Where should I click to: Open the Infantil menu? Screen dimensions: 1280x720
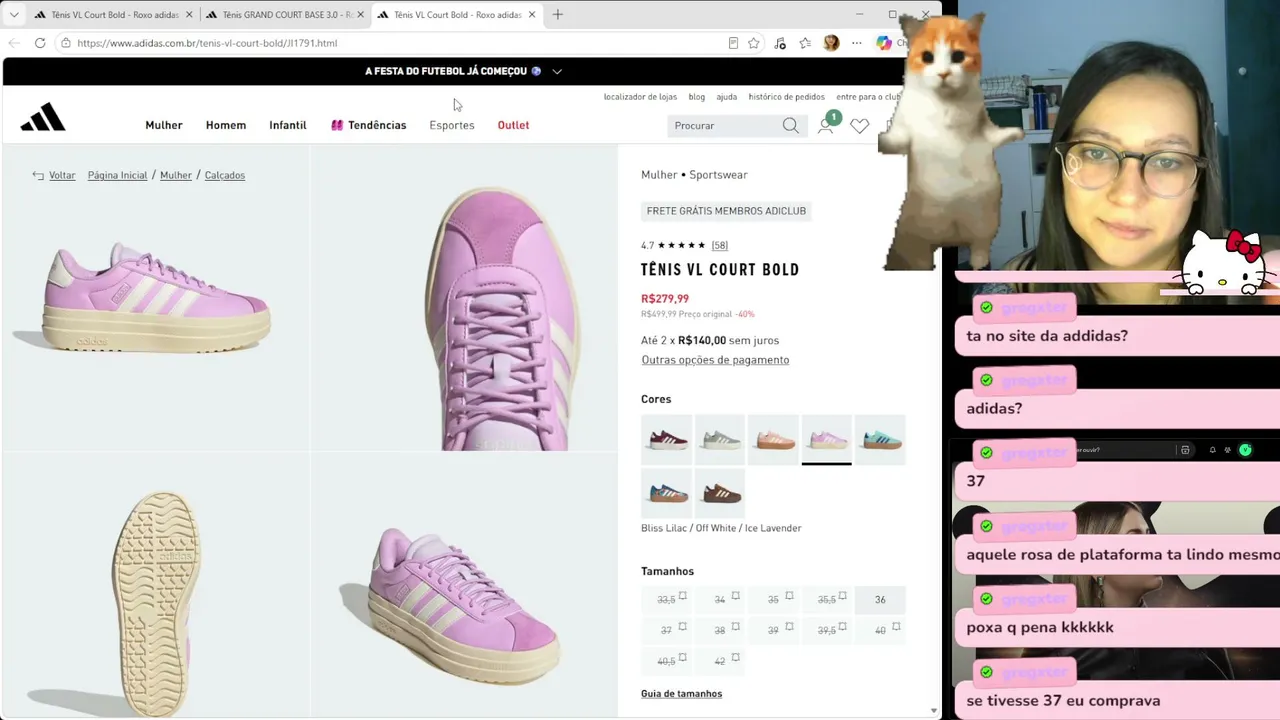(x=288, y=125)
